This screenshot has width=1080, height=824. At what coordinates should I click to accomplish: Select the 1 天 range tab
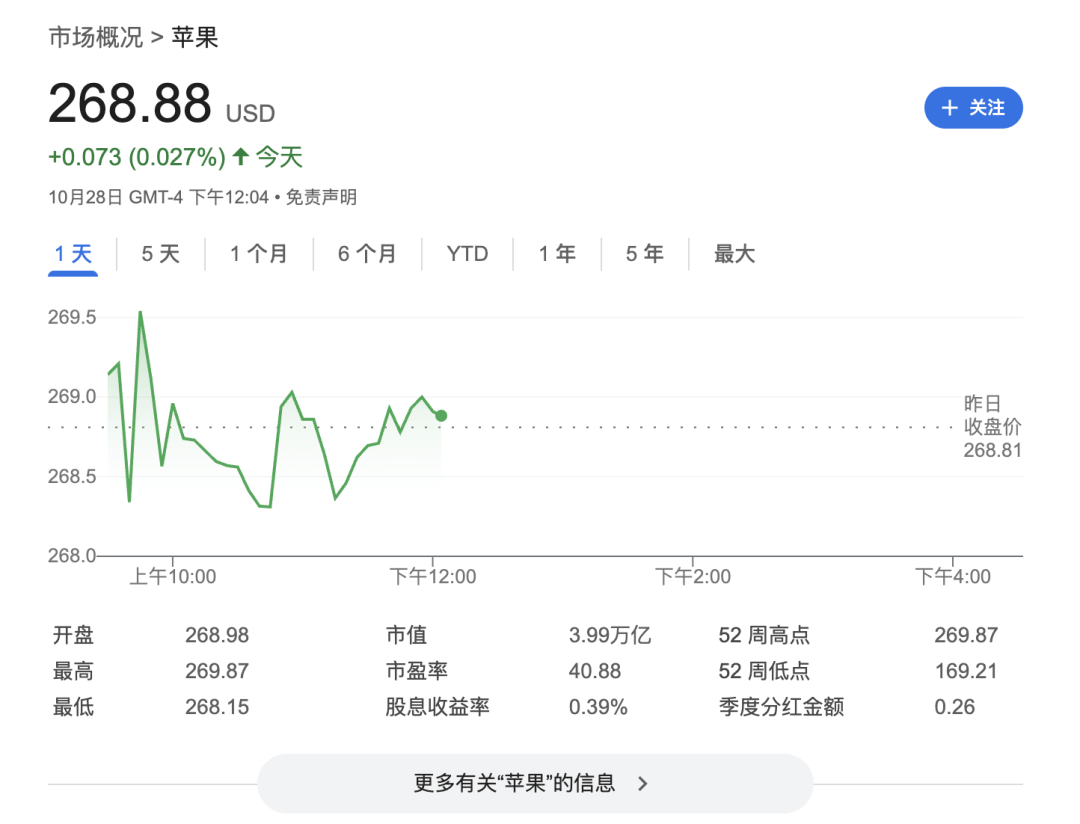[73, 254]
